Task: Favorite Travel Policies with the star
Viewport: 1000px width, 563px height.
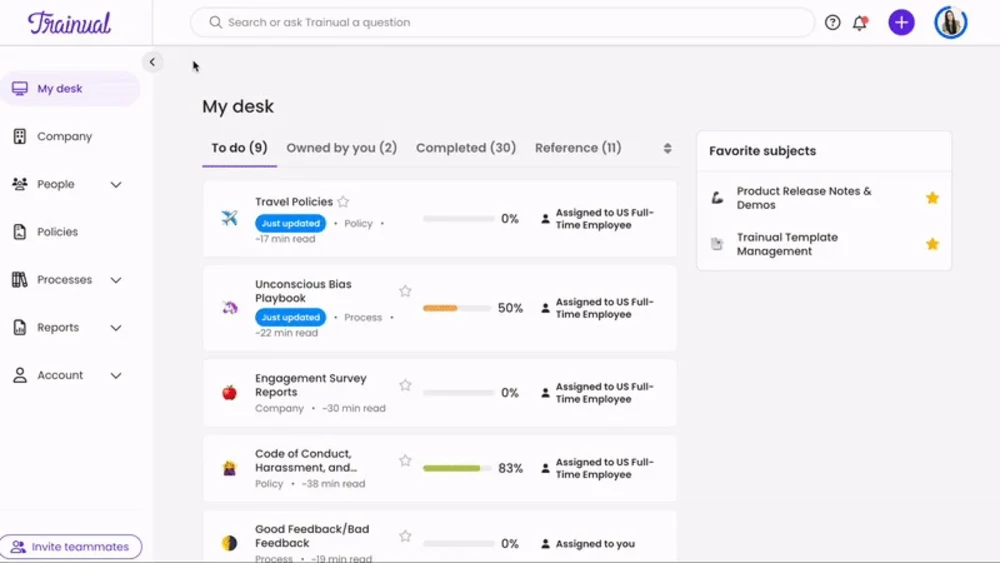Action: coord(343,201)
